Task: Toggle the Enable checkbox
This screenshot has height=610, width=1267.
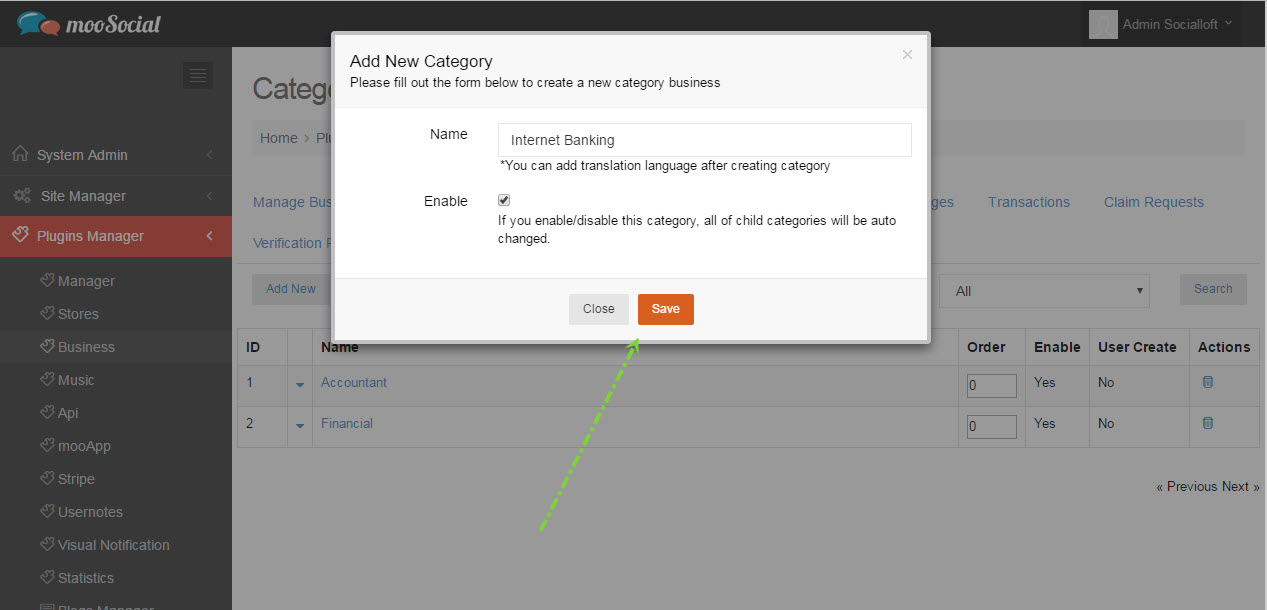Action: [x=504, y=200]
